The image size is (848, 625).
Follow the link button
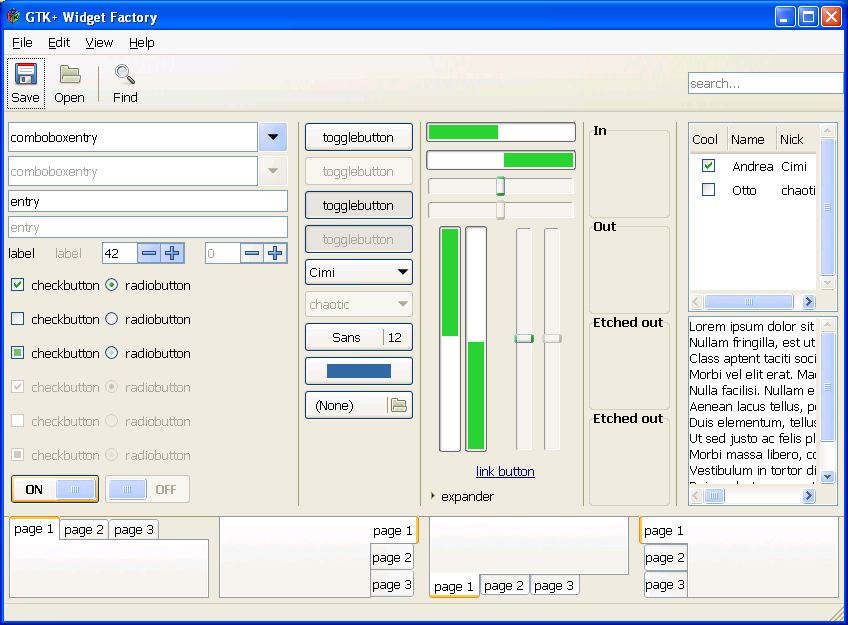tap(505, 471)
